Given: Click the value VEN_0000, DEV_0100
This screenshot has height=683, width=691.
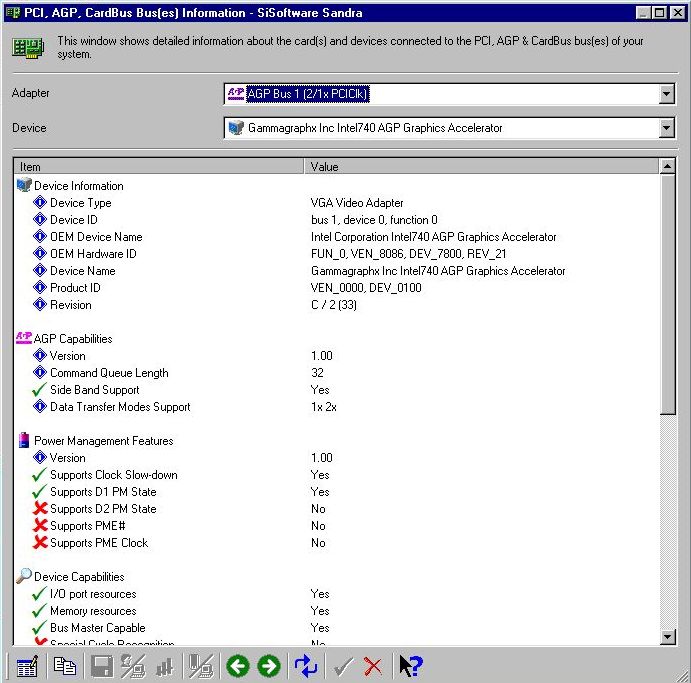Looking at the screenshot, I should [x=366, y=288].
